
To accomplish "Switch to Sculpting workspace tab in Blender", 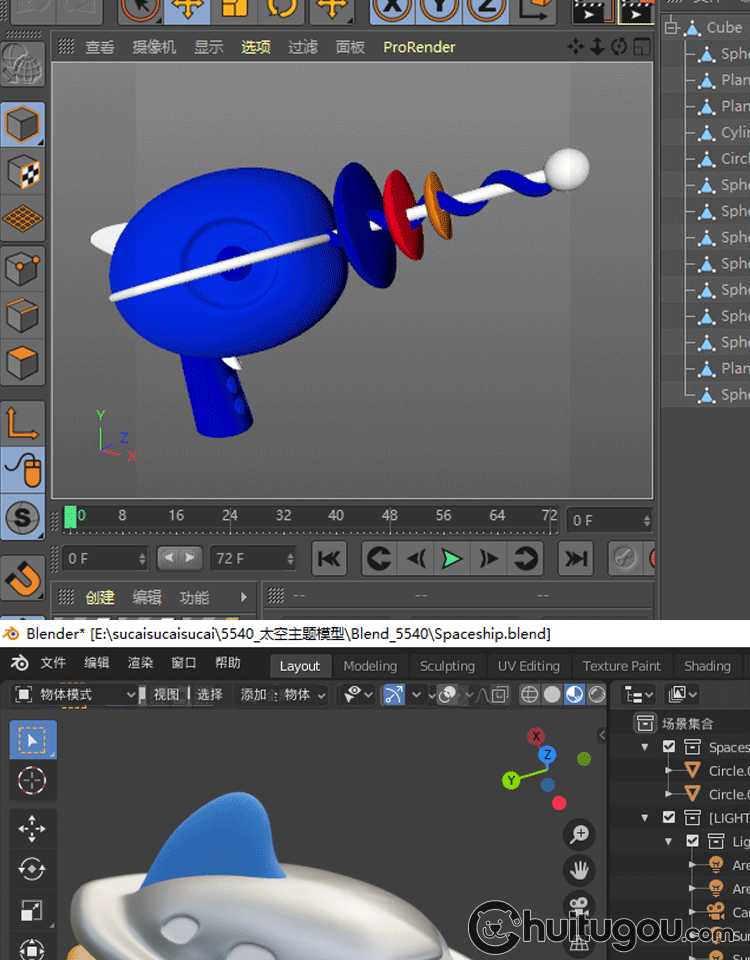I will coord(447,666).
